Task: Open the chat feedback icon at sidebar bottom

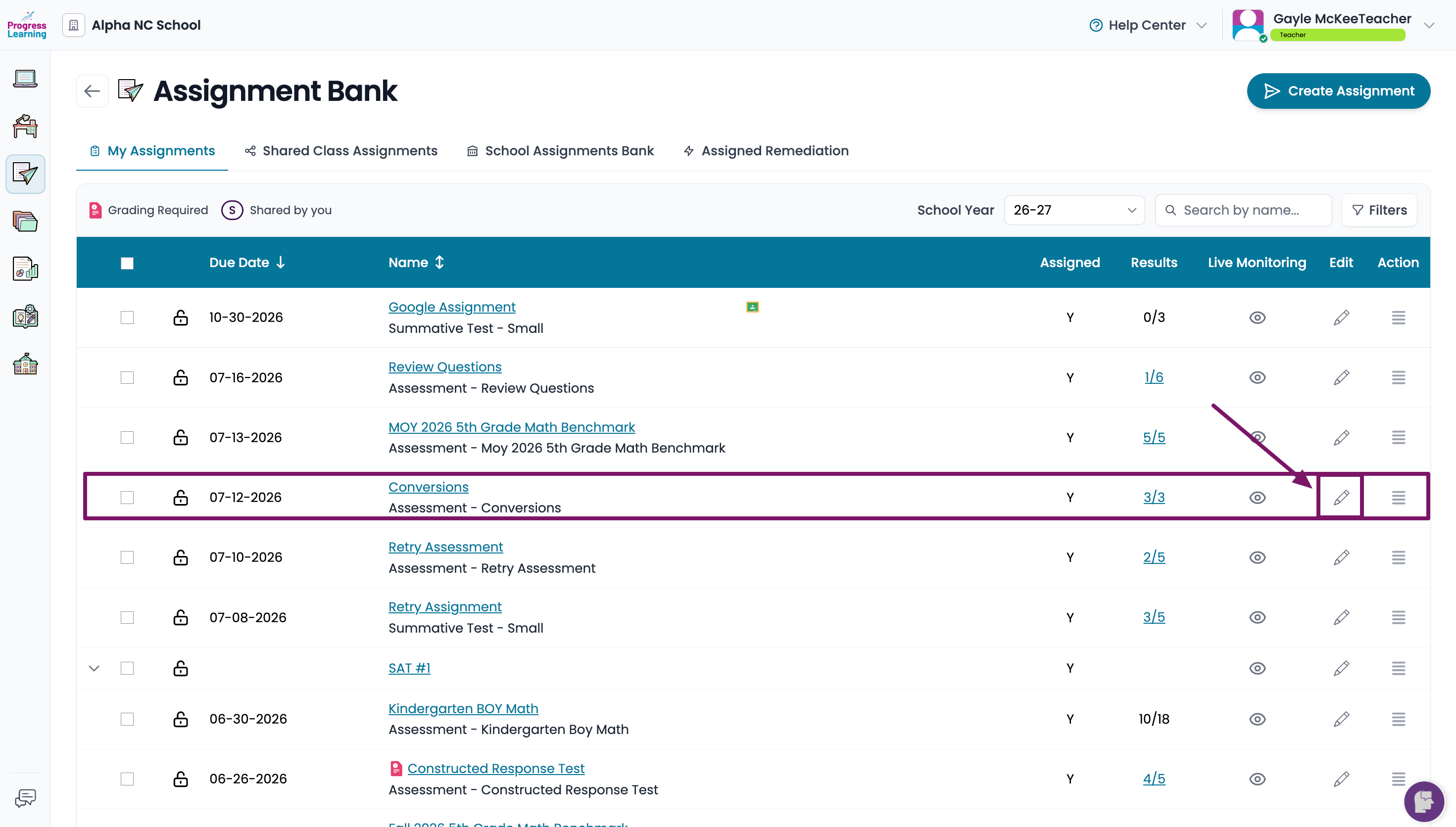Action: [x=25, y=797]
